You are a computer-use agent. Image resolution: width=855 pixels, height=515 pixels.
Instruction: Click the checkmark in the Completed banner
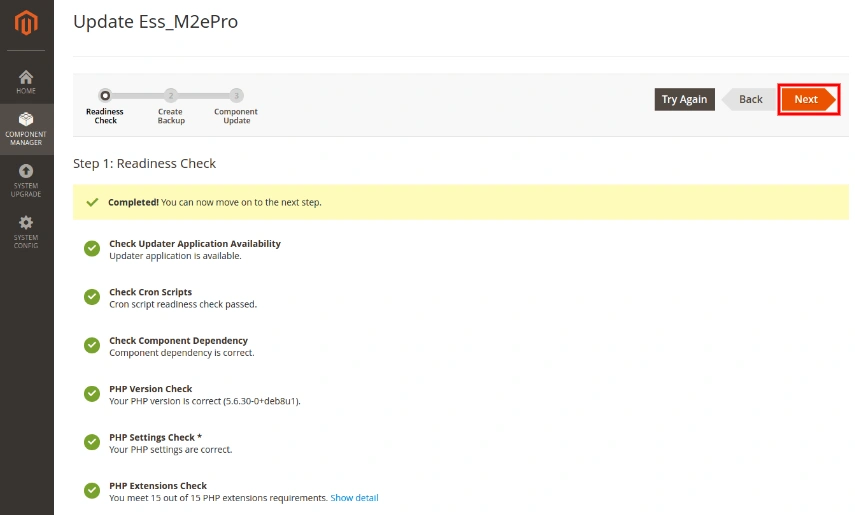click(92, 202)
